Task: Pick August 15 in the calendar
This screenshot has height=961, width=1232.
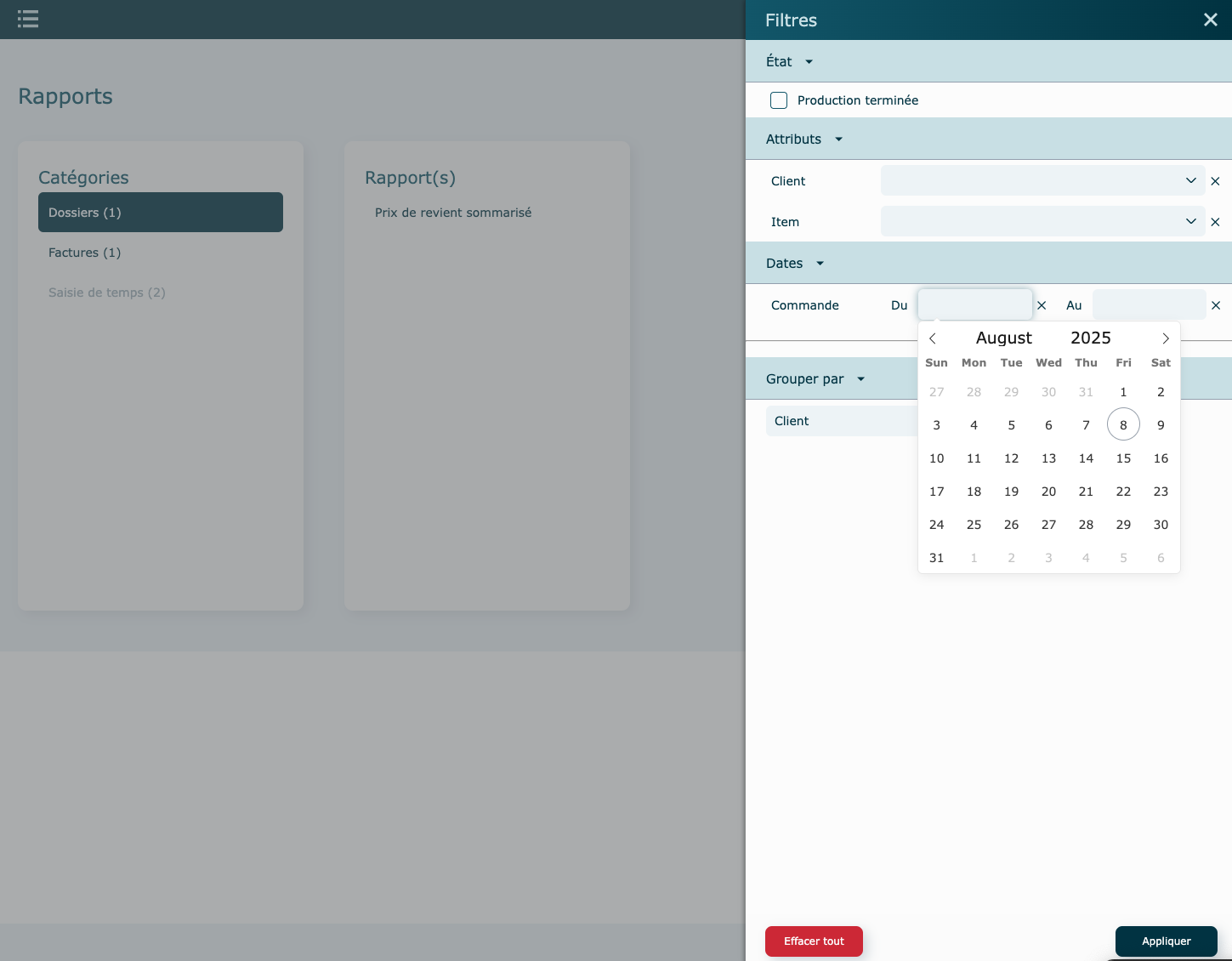Action: coord(1123,458)
